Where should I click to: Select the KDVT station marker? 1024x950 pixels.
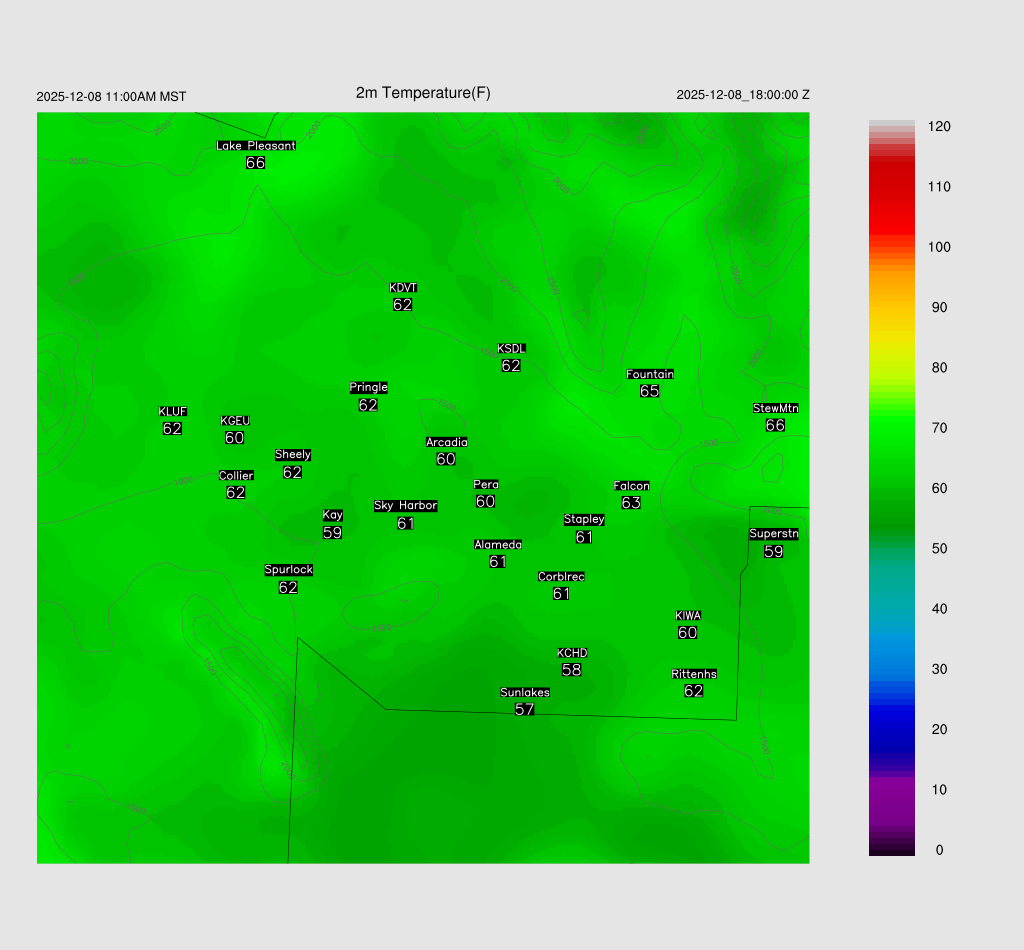coord(403,304)
